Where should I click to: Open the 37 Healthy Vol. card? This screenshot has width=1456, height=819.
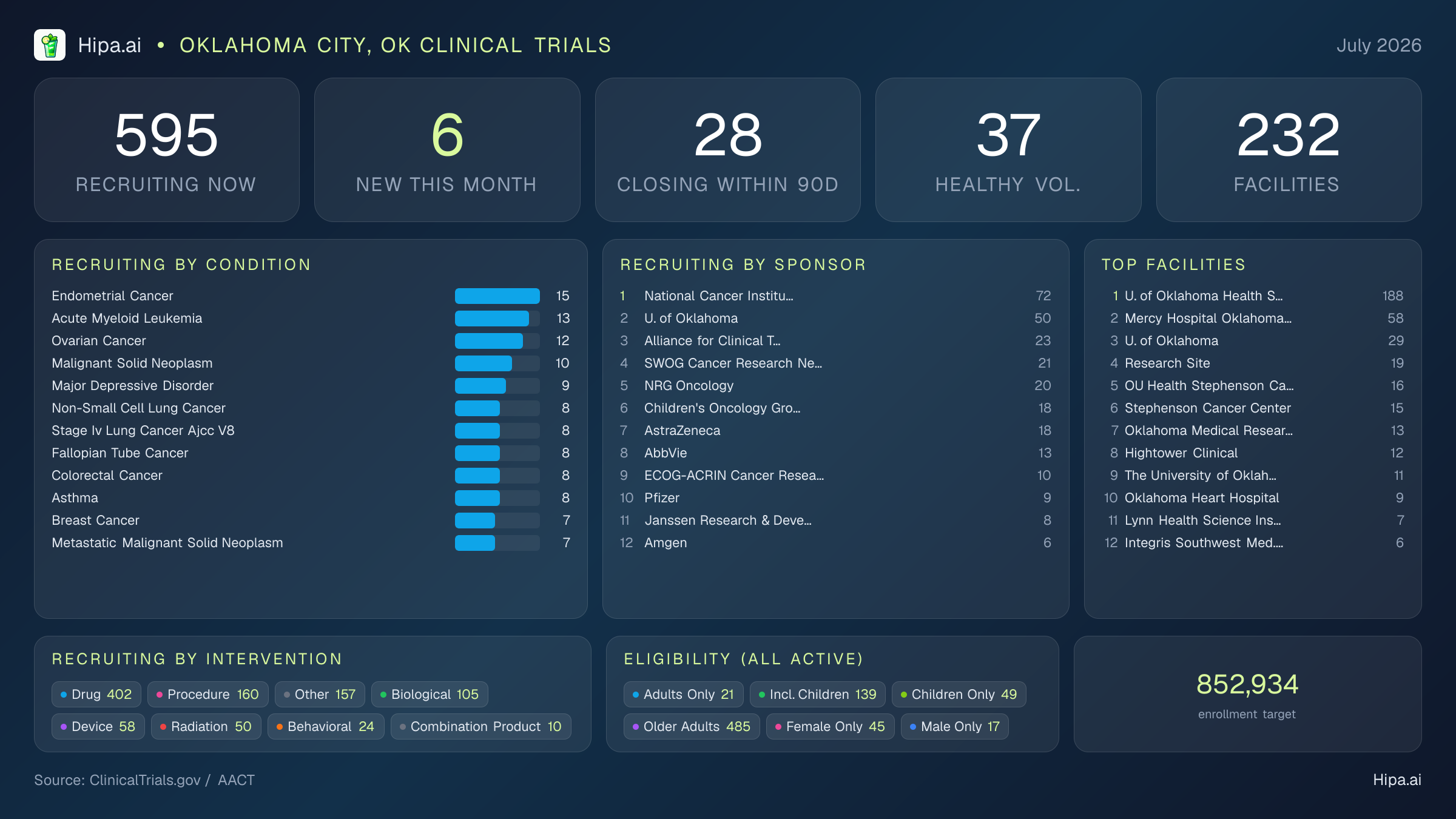[x=1008, y=150]
